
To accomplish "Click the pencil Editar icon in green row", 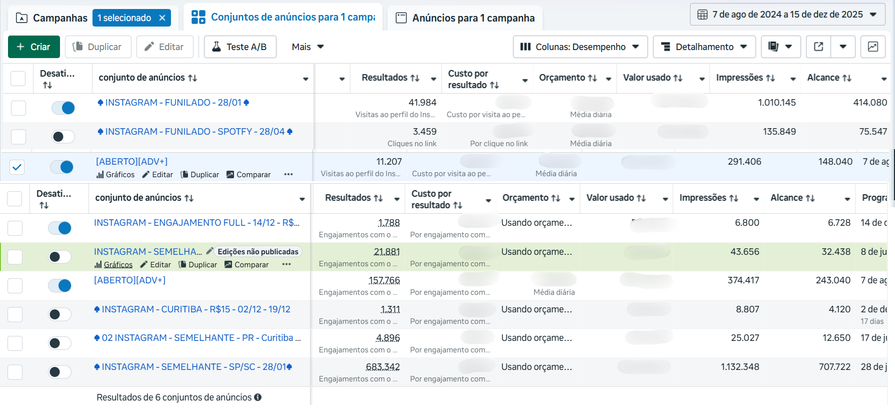I will [x=156, y=265].
